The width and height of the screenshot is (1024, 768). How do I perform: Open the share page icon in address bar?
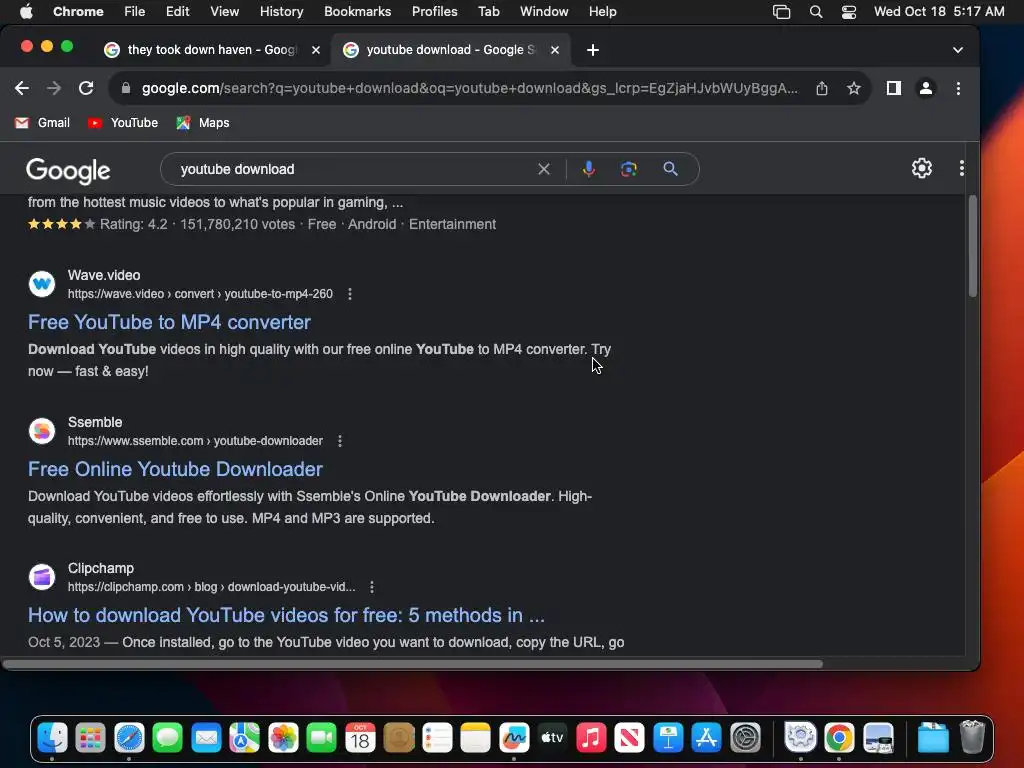(x=822, y=88)
